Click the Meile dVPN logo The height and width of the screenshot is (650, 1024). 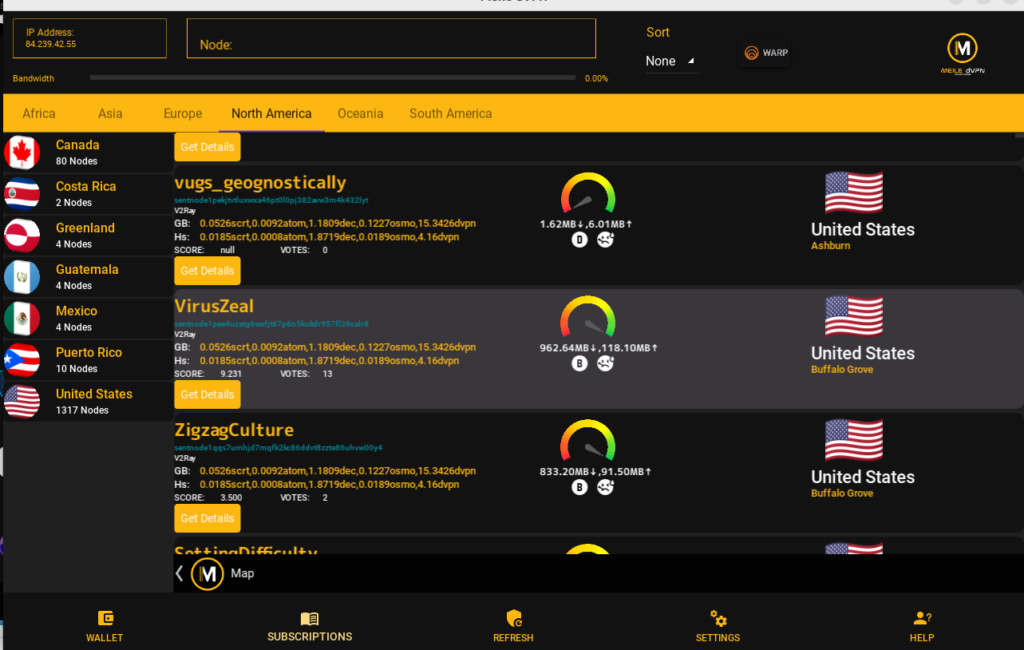pos(963,54)
